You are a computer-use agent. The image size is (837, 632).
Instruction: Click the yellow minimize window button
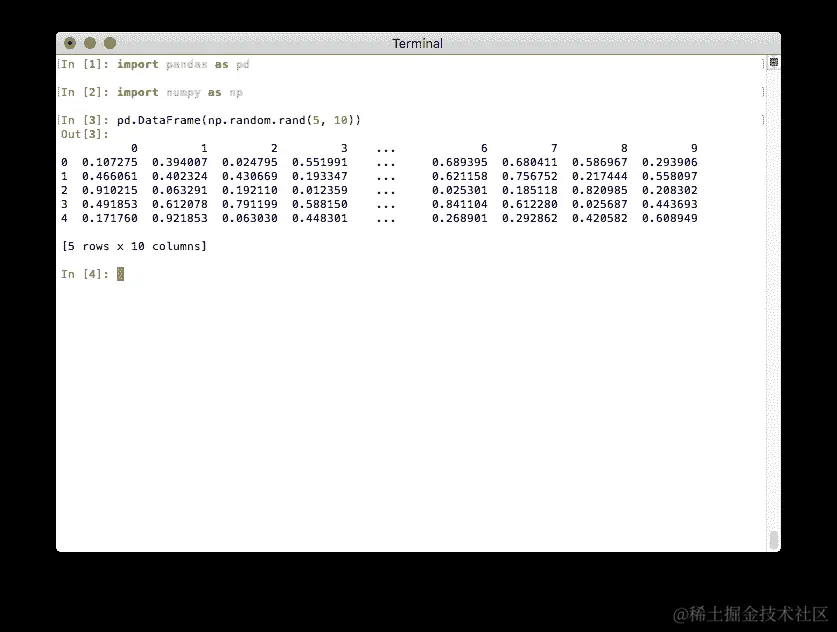point(90,43)
